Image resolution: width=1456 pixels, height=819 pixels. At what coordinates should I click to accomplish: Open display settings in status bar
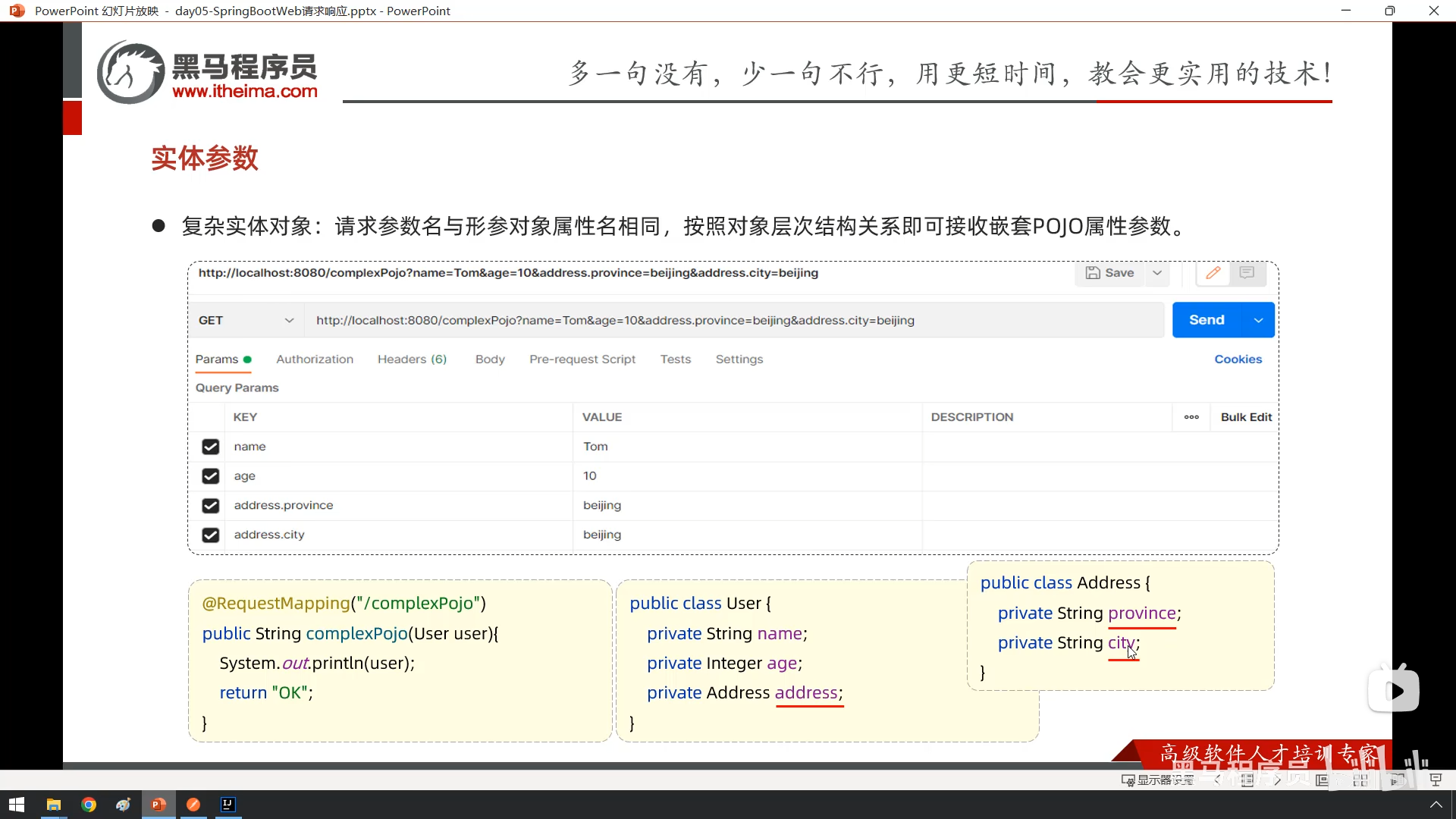click(1158, 780)
